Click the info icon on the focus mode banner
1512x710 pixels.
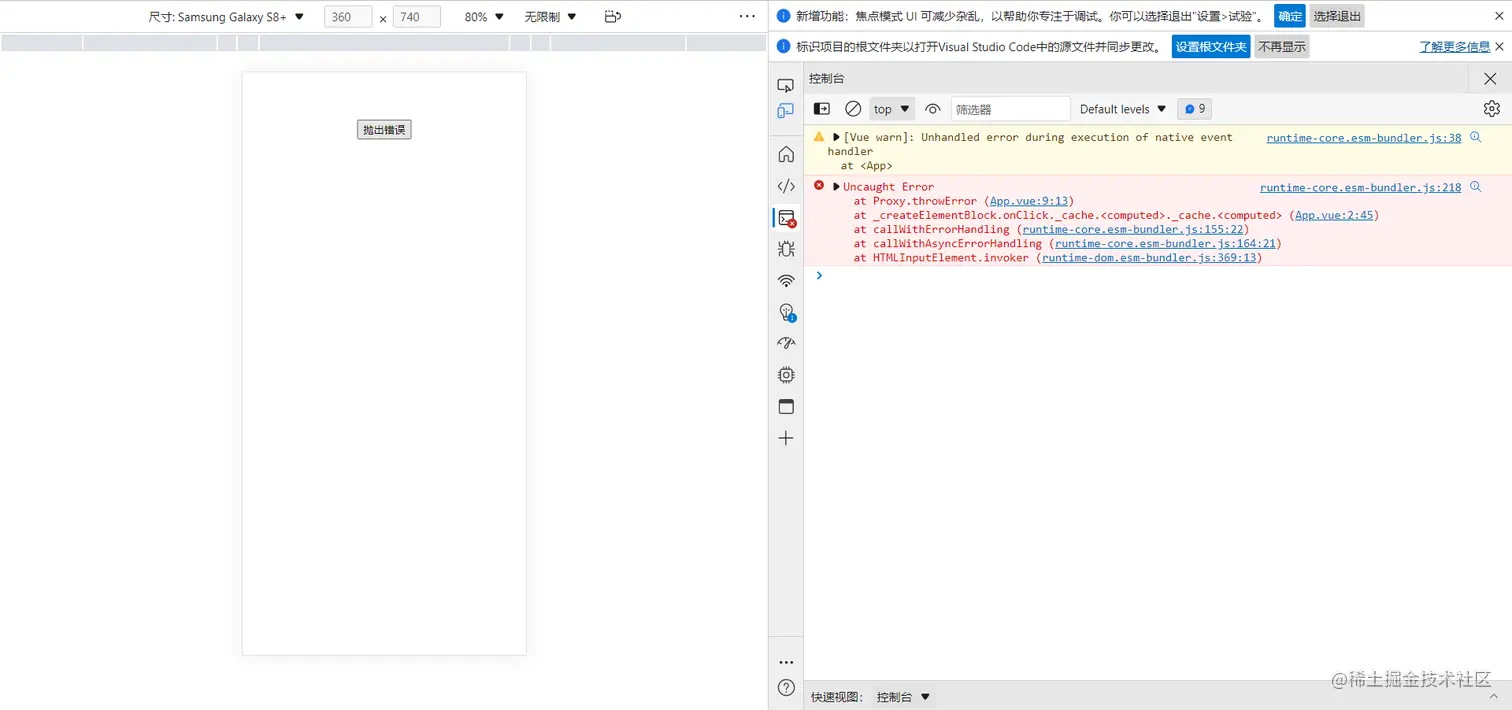[784, 16]
